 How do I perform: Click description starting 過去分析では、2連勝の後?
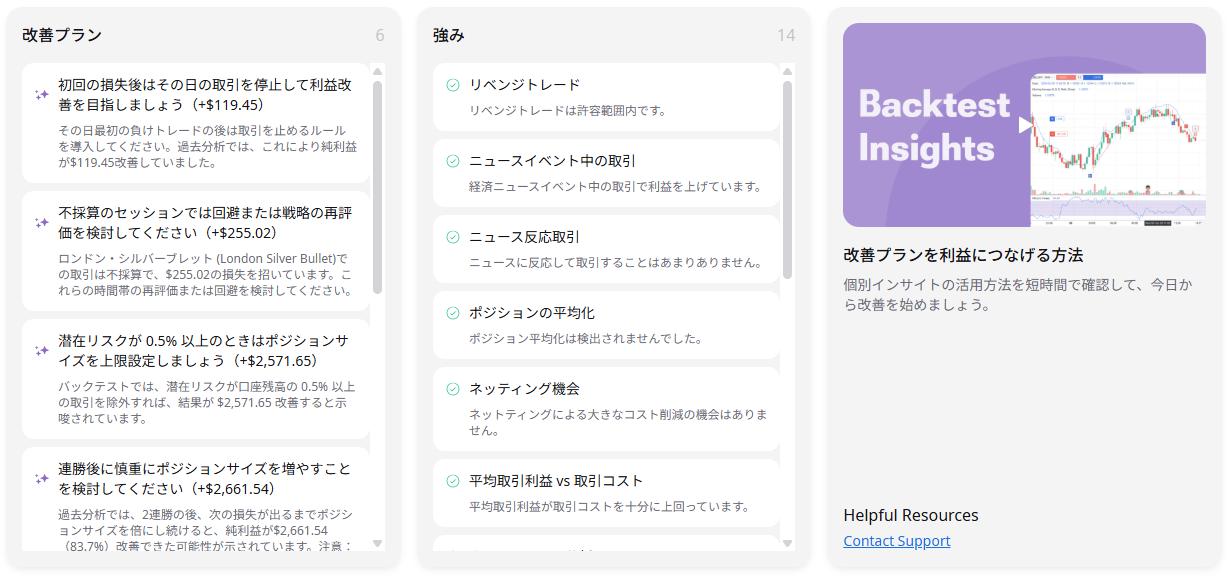point(205,530)
